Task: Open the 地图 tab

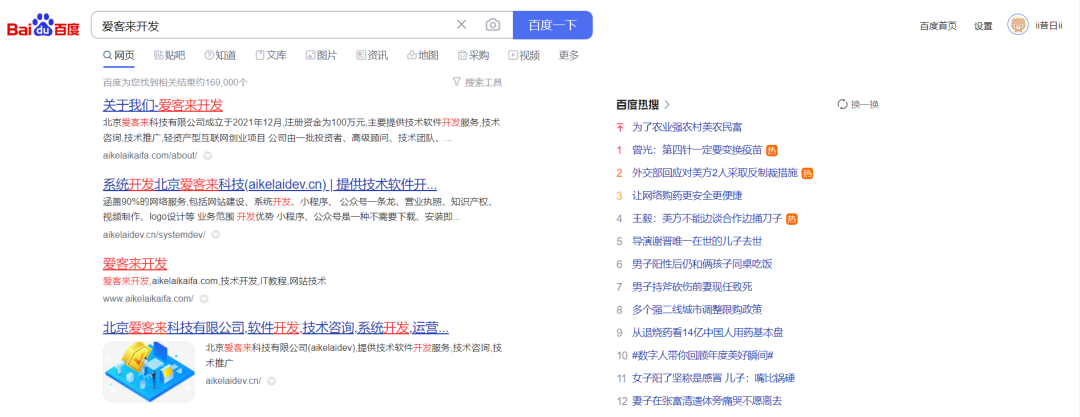Action: (423, 55)
